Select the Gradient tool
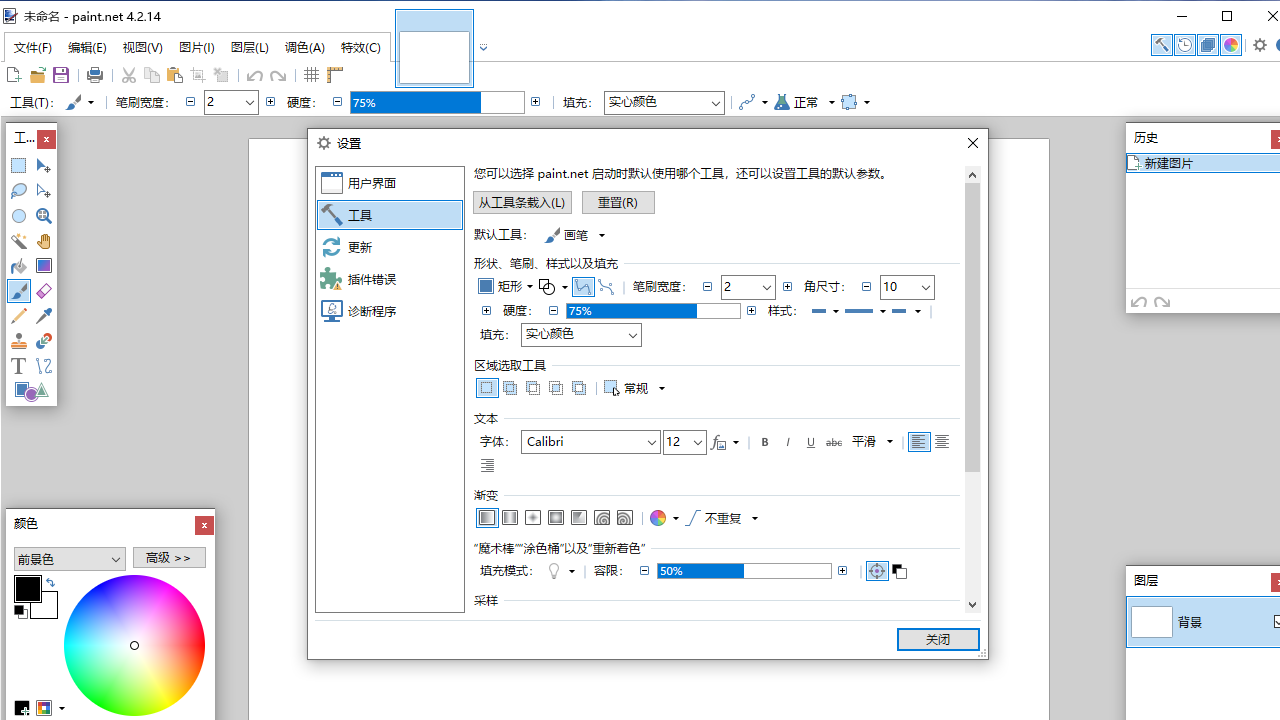This screenshot has width=1280, height=720. coord(43,265)
